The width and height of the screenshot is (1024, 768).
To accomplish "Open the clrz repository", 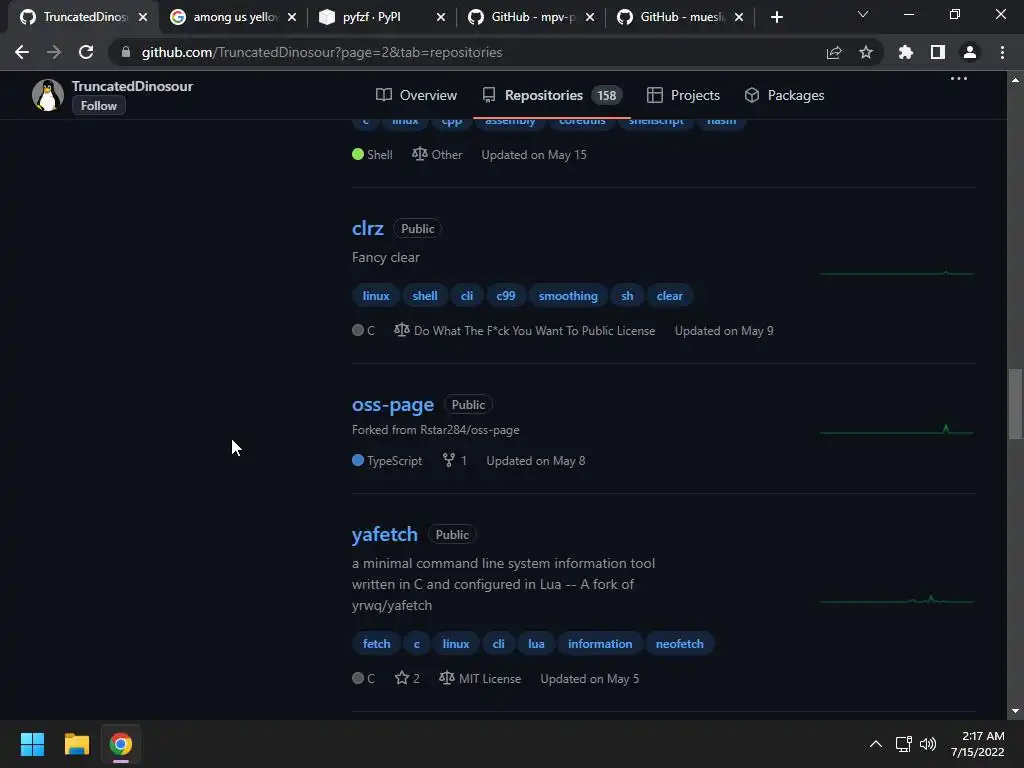I will [368, 229].
